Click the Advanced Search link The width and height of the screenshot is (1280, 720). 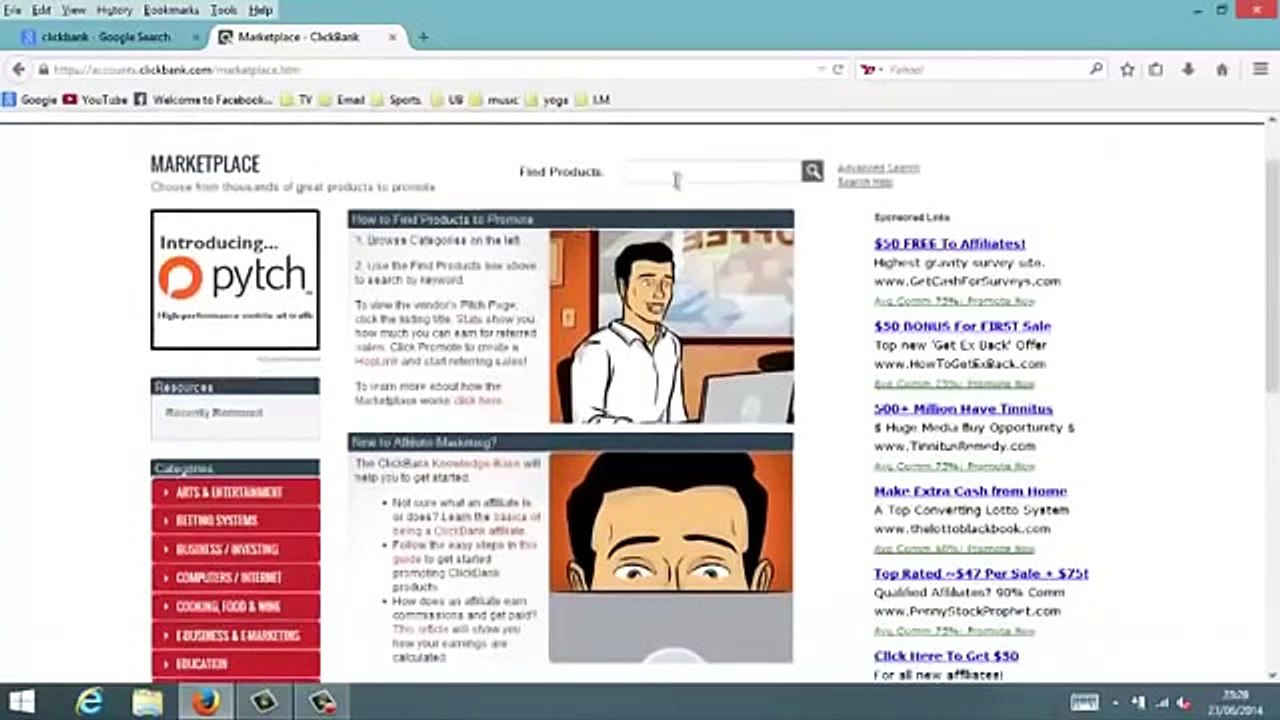point(878,168)
